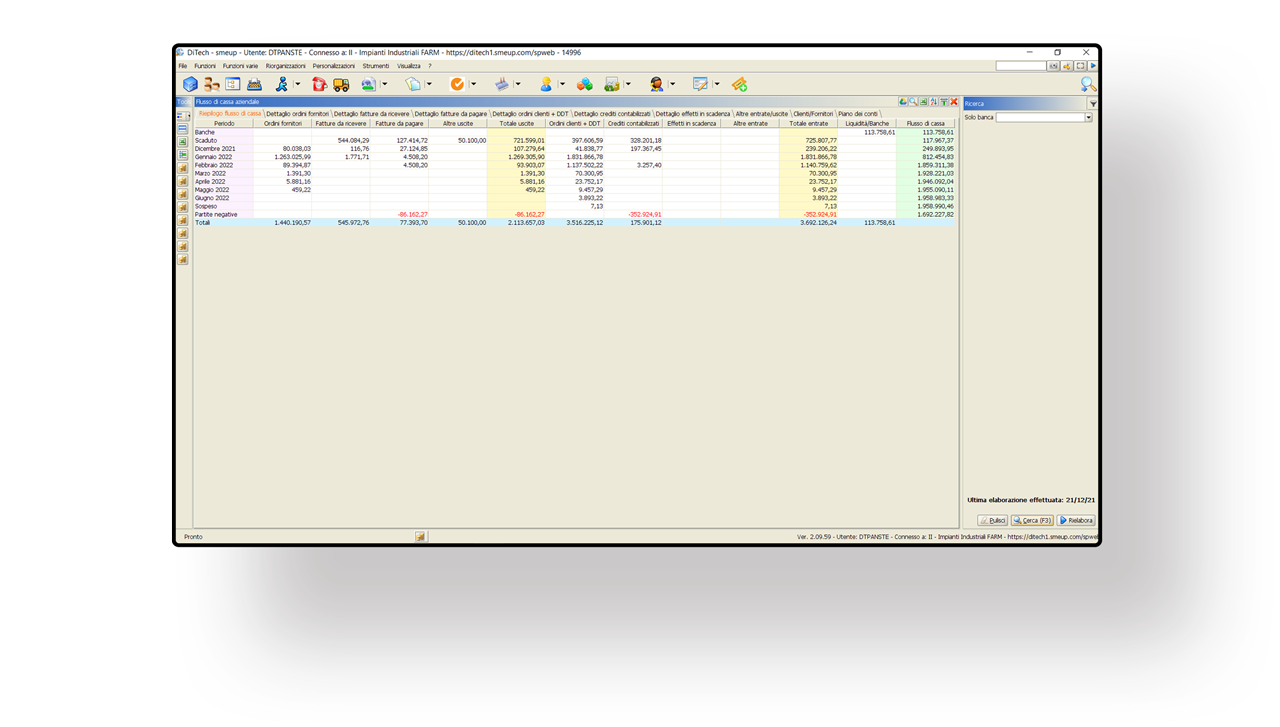
Task: Click the two people organization icon
Action: tap(211, 84)
